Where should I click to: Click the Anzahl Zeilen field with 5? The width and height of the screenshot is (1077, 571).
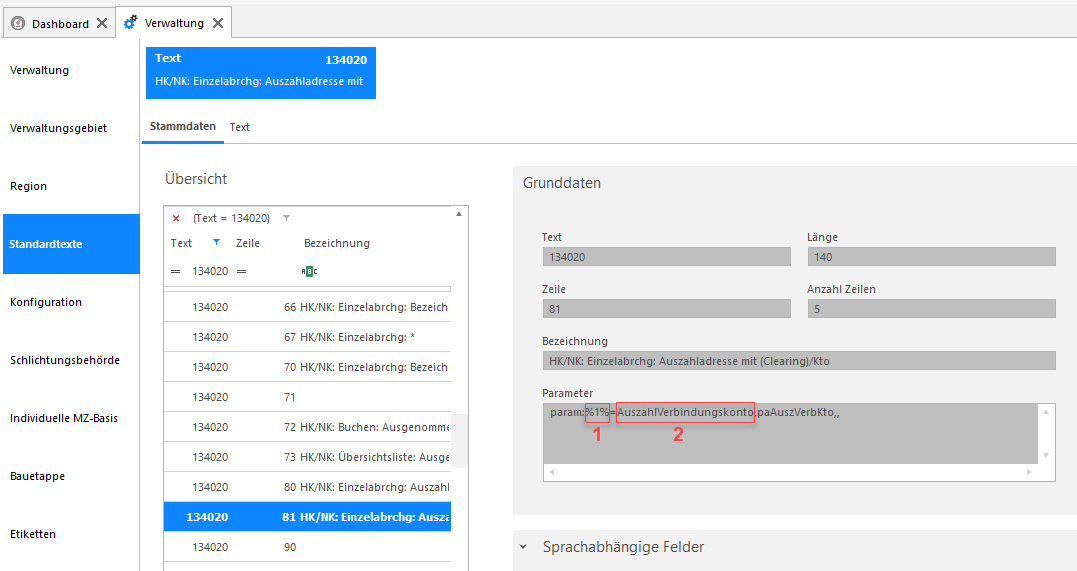pyautogui.click(x=931, y=309)
